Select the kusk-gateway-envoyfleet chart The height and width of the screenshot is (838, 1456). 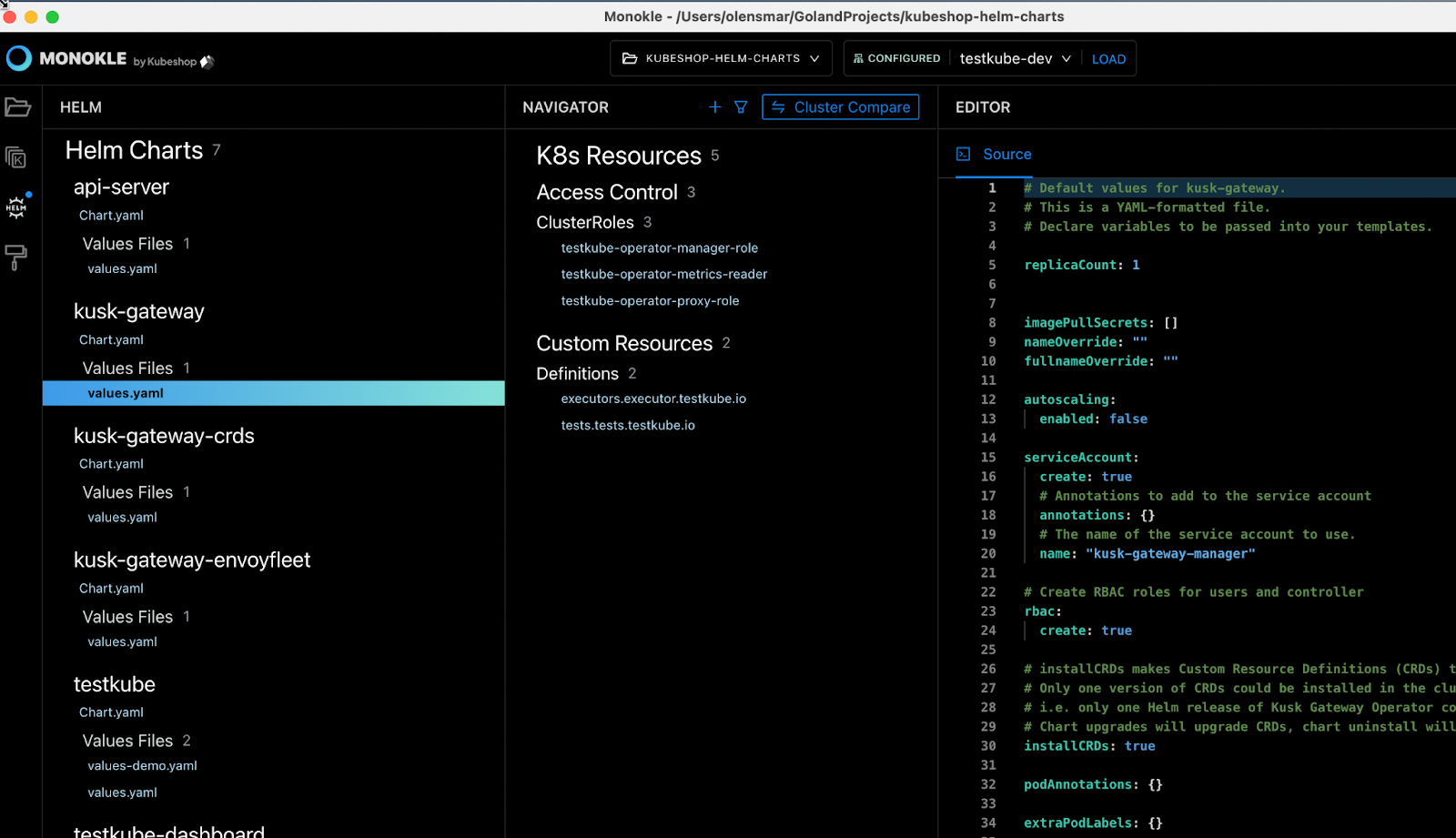pyautogui.click(x=192, y=560)
